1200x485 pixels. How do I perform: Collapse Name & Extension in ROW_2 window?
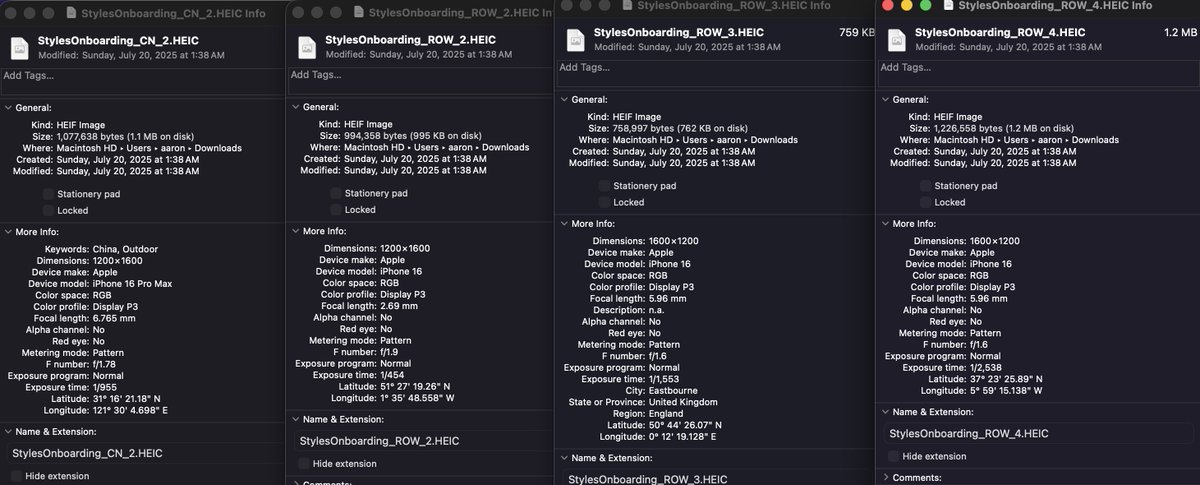(294, 418)
